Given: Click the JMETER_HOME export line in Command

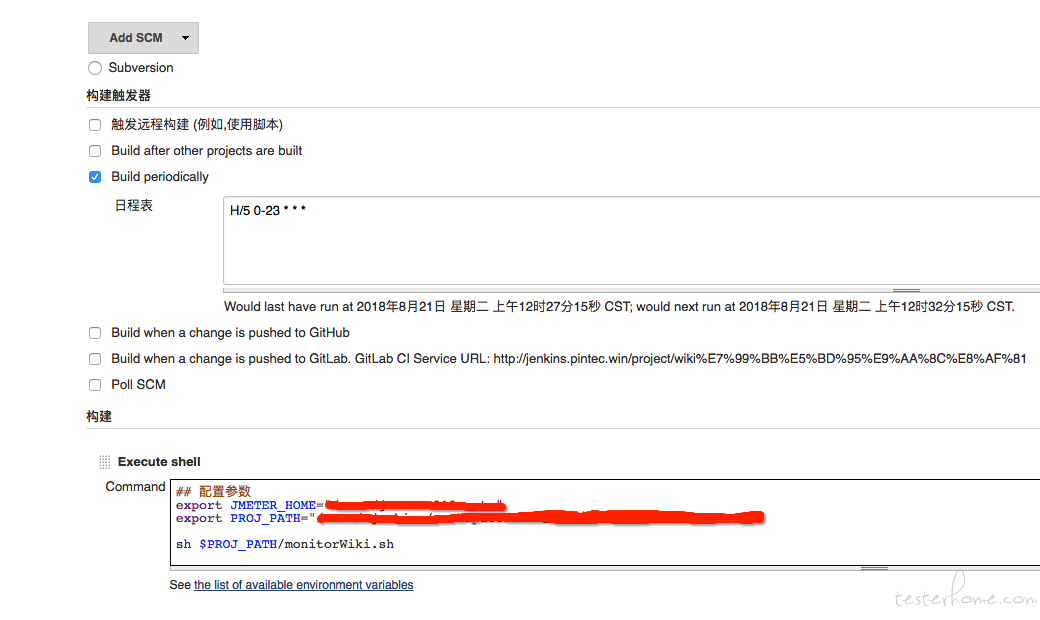Looking at the screenshot, I should tap(340, 505).
